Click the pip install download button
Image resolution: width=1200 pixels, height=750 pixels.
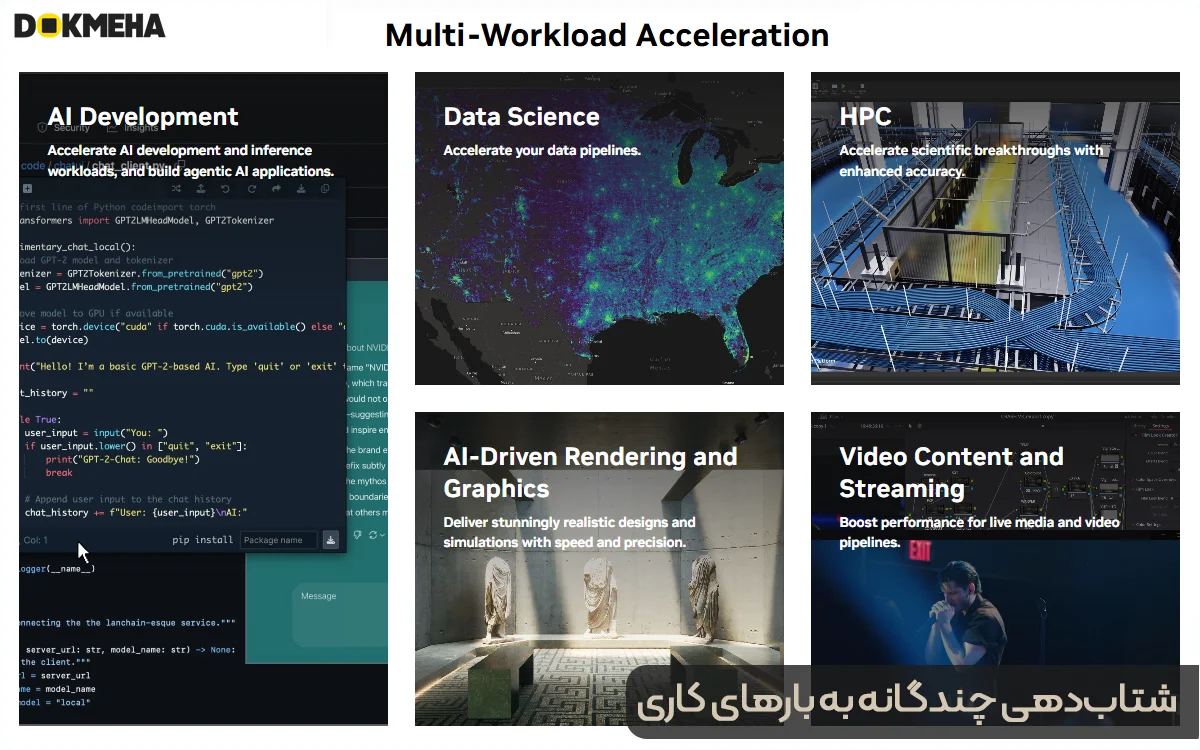(331, 540)
